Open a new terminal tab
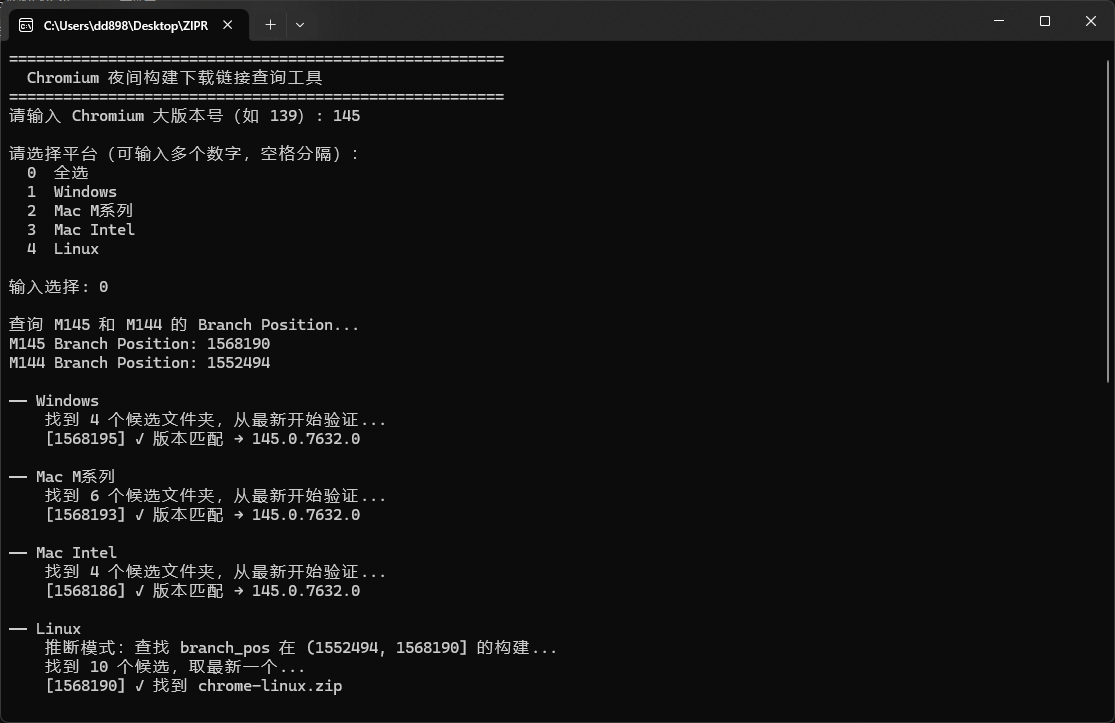The height and width of the screenshot is (723, 1115). [x=270, y=24]
